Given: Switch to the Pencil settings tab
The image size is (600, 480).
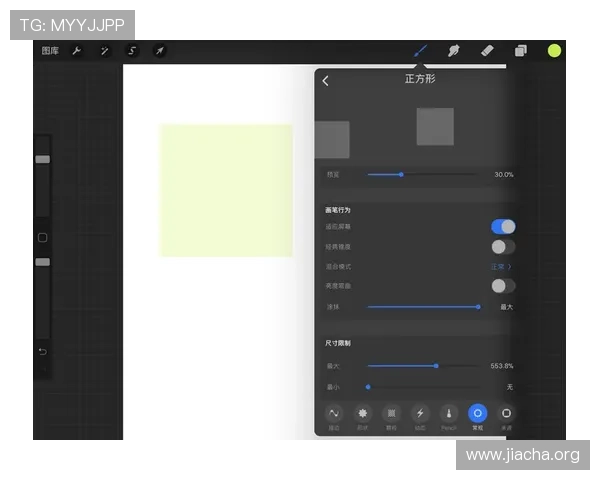Looking at the screenshot, I should tap(449, 414).
